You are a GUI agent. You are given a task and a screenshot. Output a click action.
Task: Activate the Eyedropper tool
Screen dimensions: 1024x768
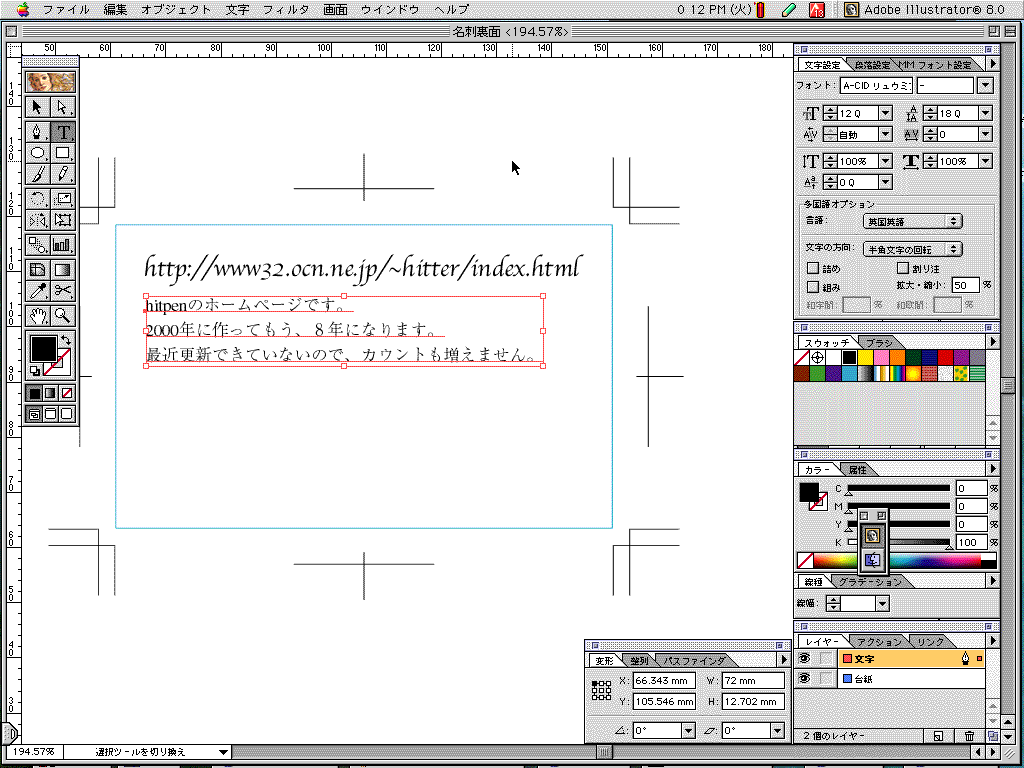pyautogui.click(x=38, y=291)
